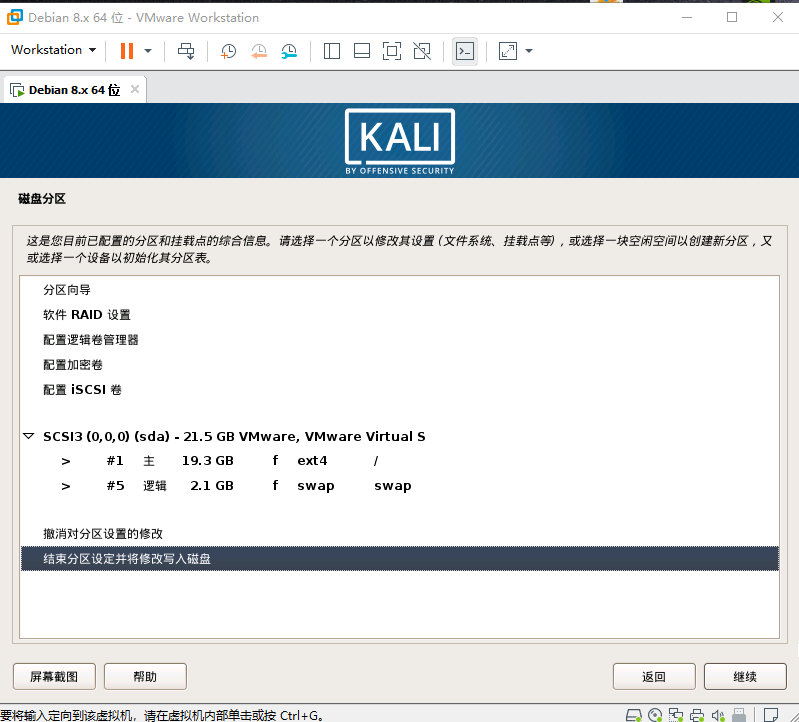Image resolution: width=799 pixels, height=722 pixels.
Task: Click the 屏幕截图 button
Action: (x=54, y=677)
